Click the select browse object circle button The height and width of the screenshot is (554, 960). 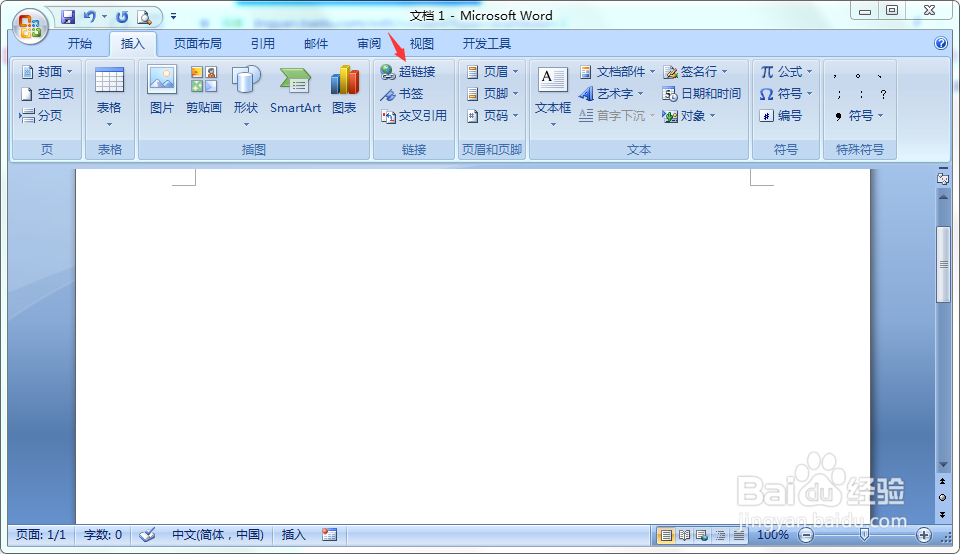[943, 497]
